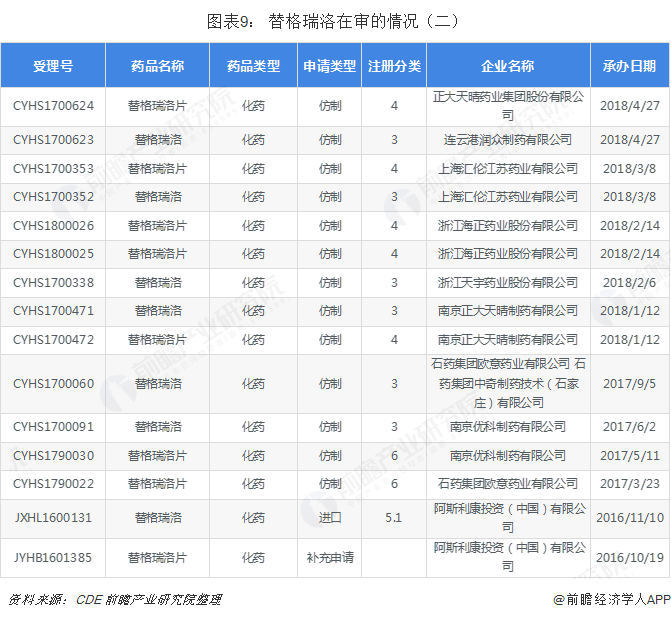
Task: Select acceptance number JYHB1601385
Action: [53, 558]
